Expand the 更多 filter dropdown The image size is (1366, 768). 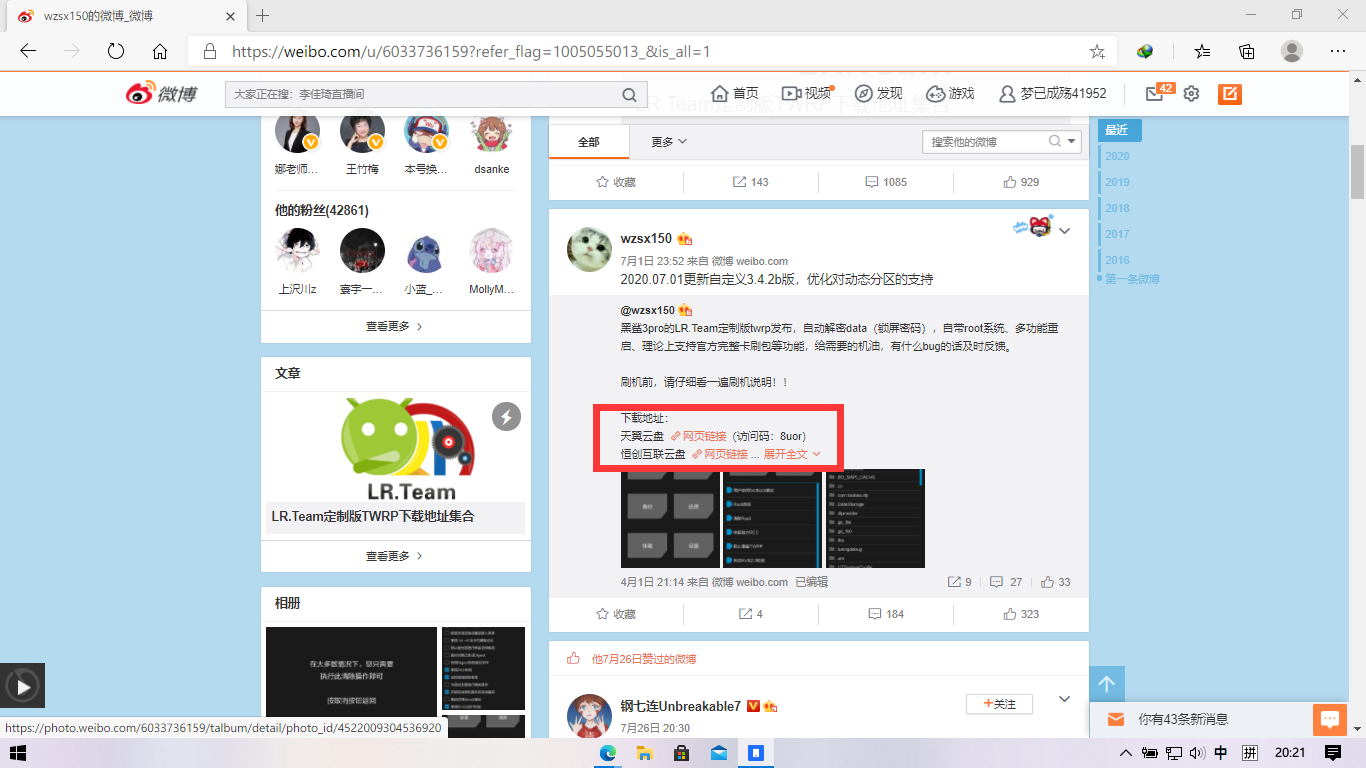tap(669, 142)
